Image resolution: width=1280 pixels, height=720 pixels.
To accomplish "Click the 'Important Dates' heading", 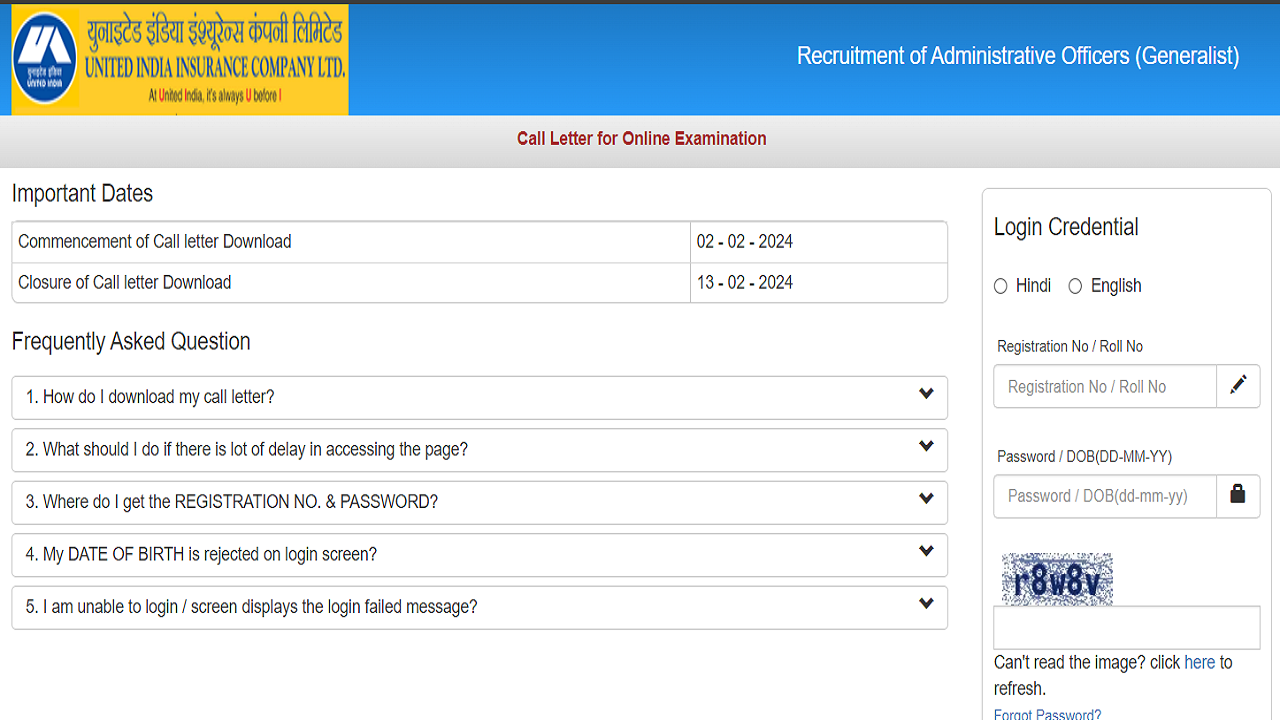I will click(x=82, y=194).
